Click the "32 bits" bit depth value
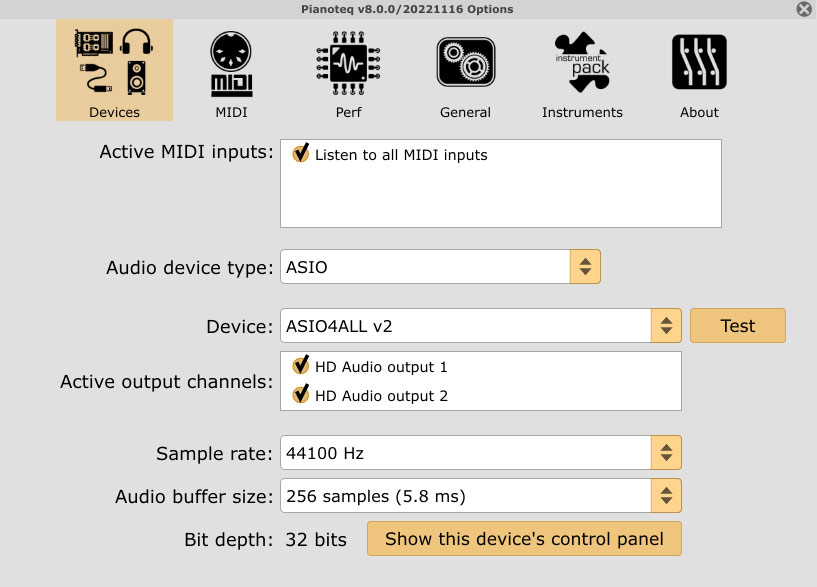The height and width of the screenshot is (587, 817). click(x=316, y=540)
